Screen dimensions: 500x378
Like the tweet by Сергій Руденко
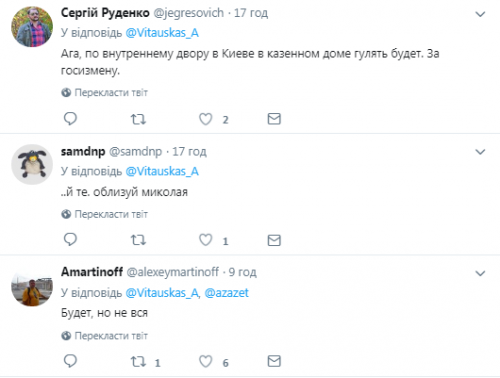(x=206, y=119)
